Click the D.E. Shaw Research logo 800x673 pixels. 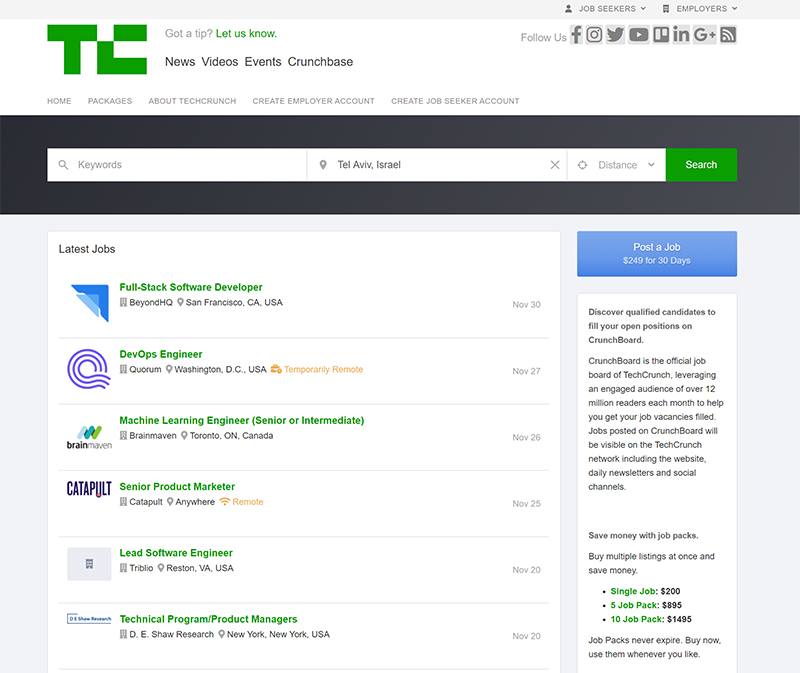point(89,619)
